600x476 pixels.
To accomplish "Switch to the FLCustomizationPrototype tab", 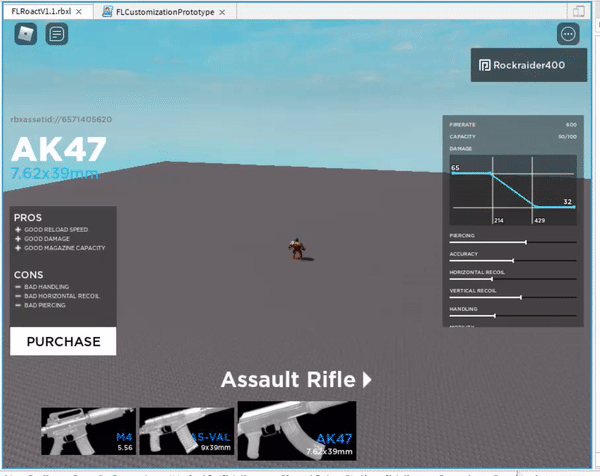I will click(x=165, y=12).
